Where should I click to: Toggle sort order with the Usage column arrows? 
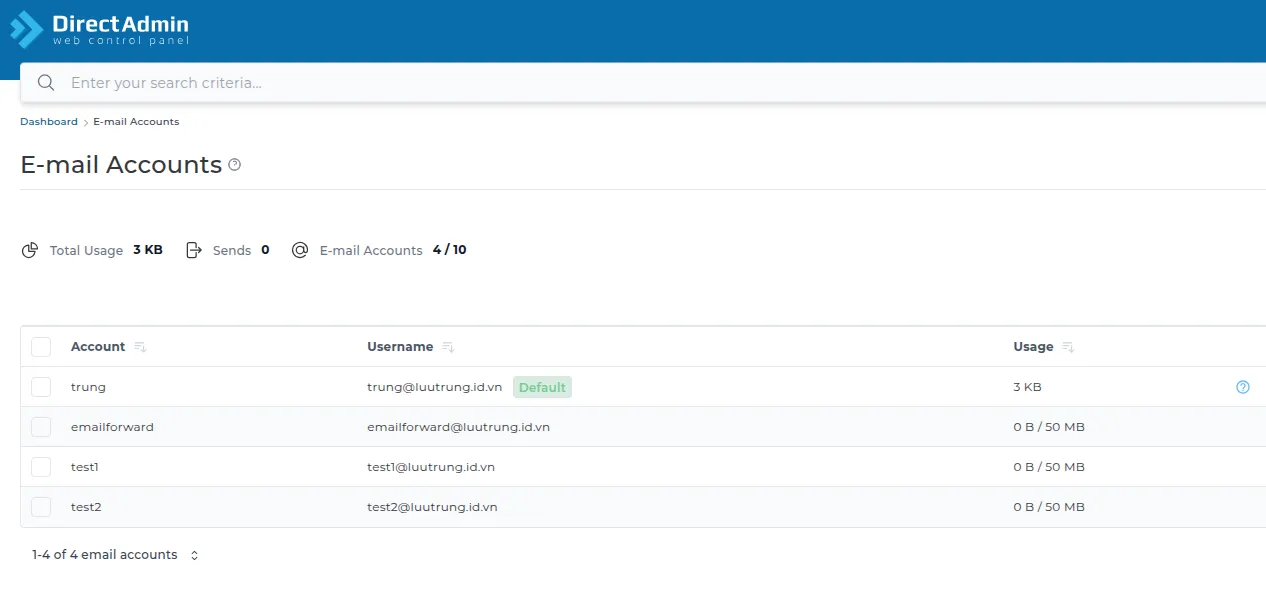click(x=1066, y=347)
